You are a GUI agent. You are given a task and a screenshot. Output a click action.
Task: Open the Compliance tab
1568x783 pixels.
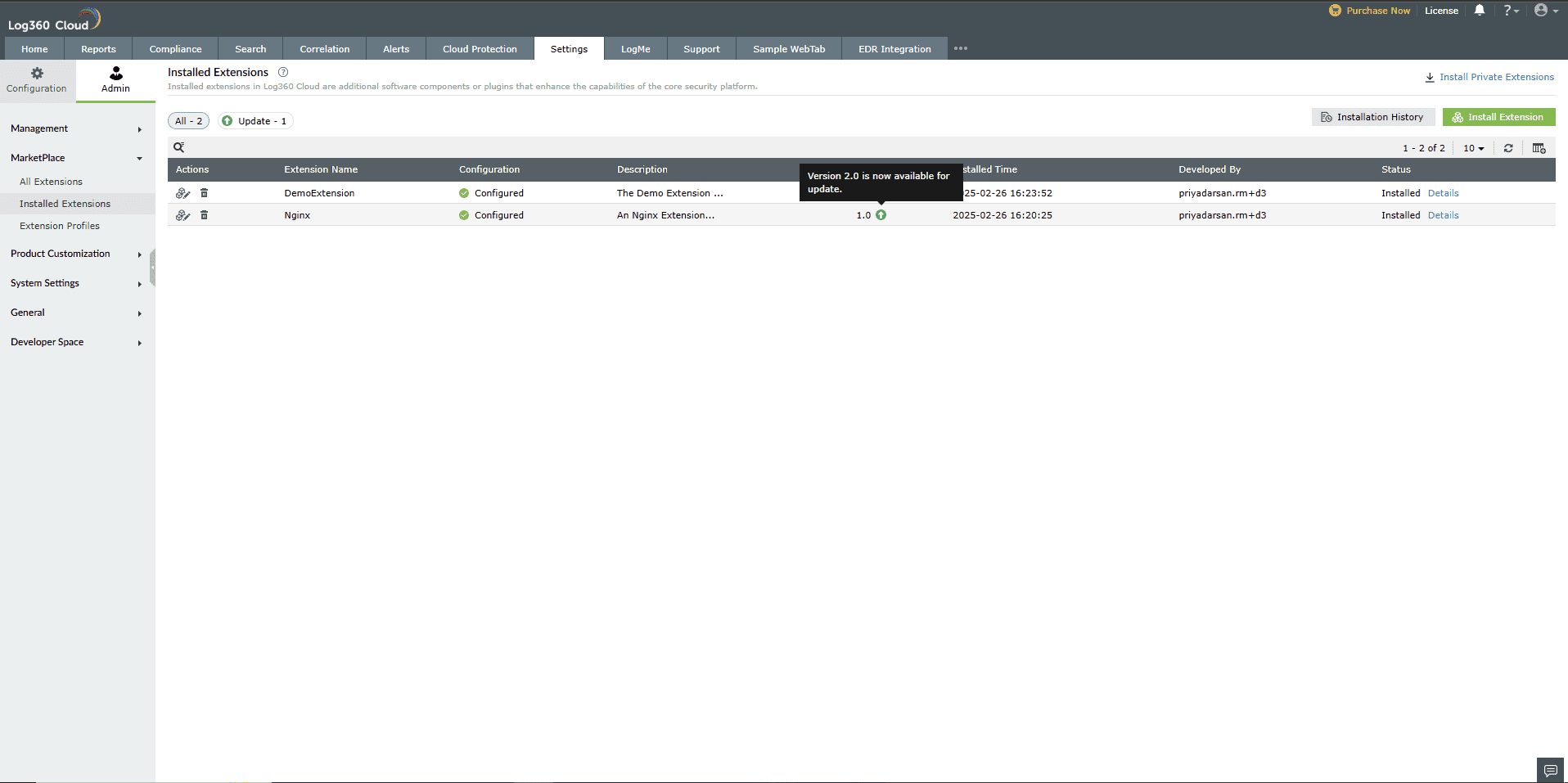pyautogui.click(x=175, y=49)
